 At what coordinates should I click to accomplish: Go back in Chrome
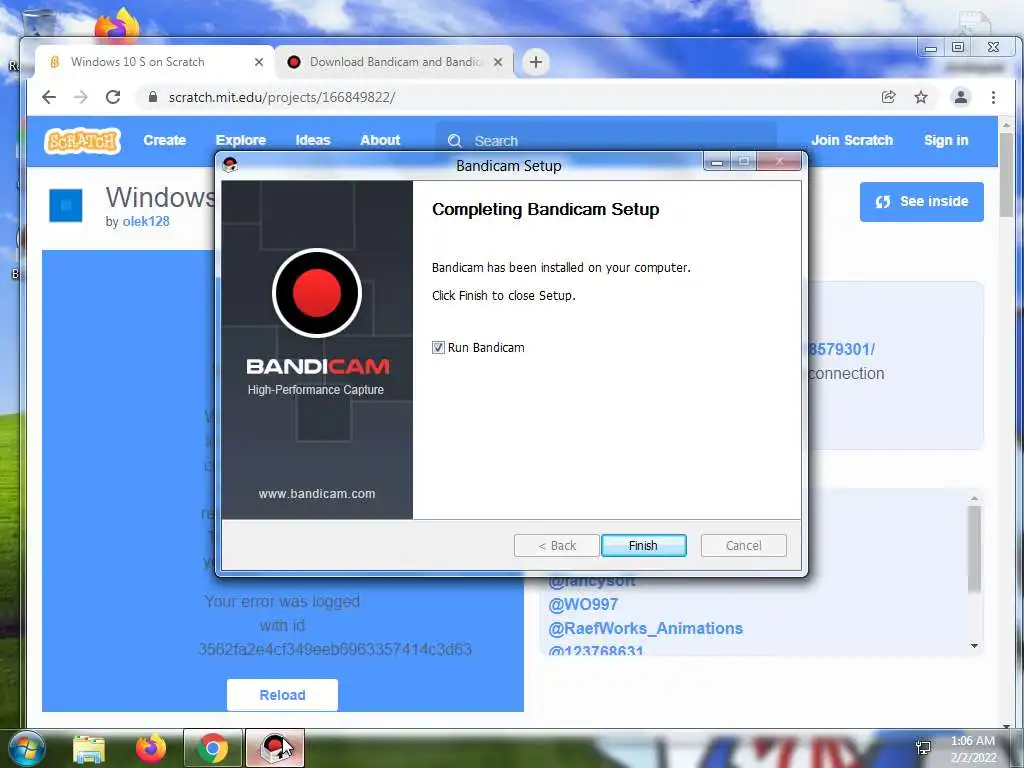click(49, 97)
